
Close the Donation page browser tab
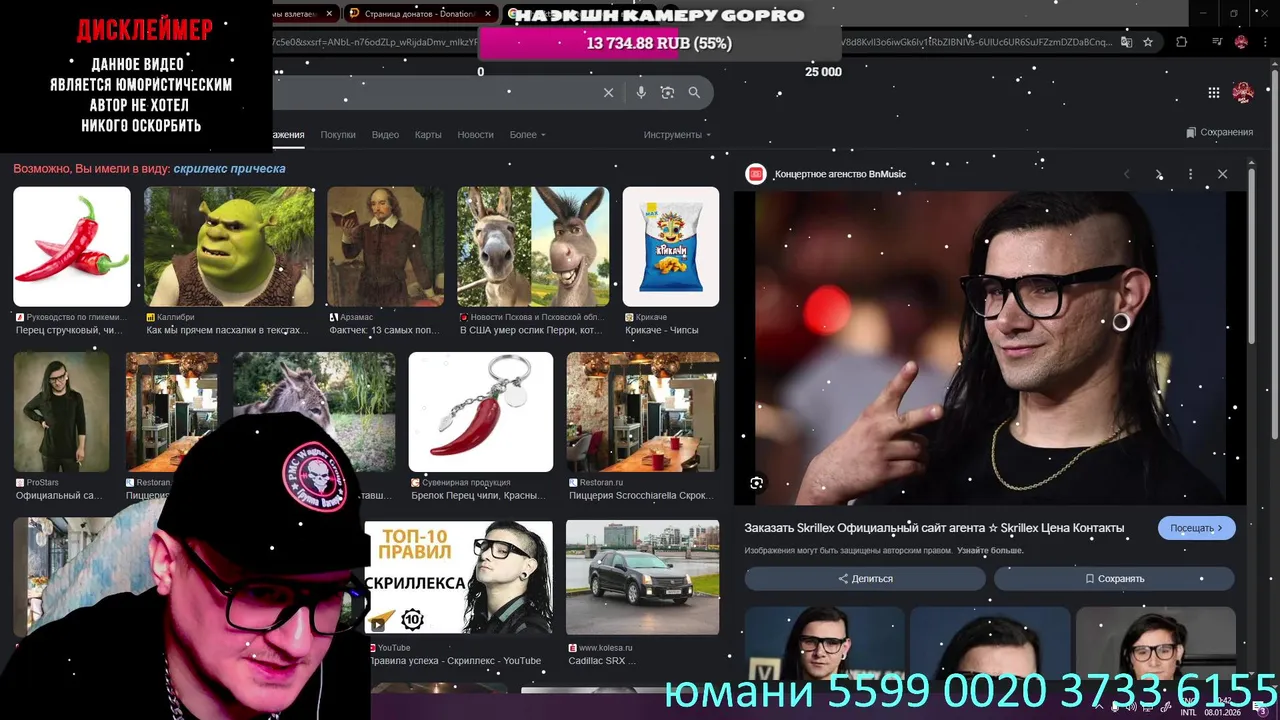[488, 13]
